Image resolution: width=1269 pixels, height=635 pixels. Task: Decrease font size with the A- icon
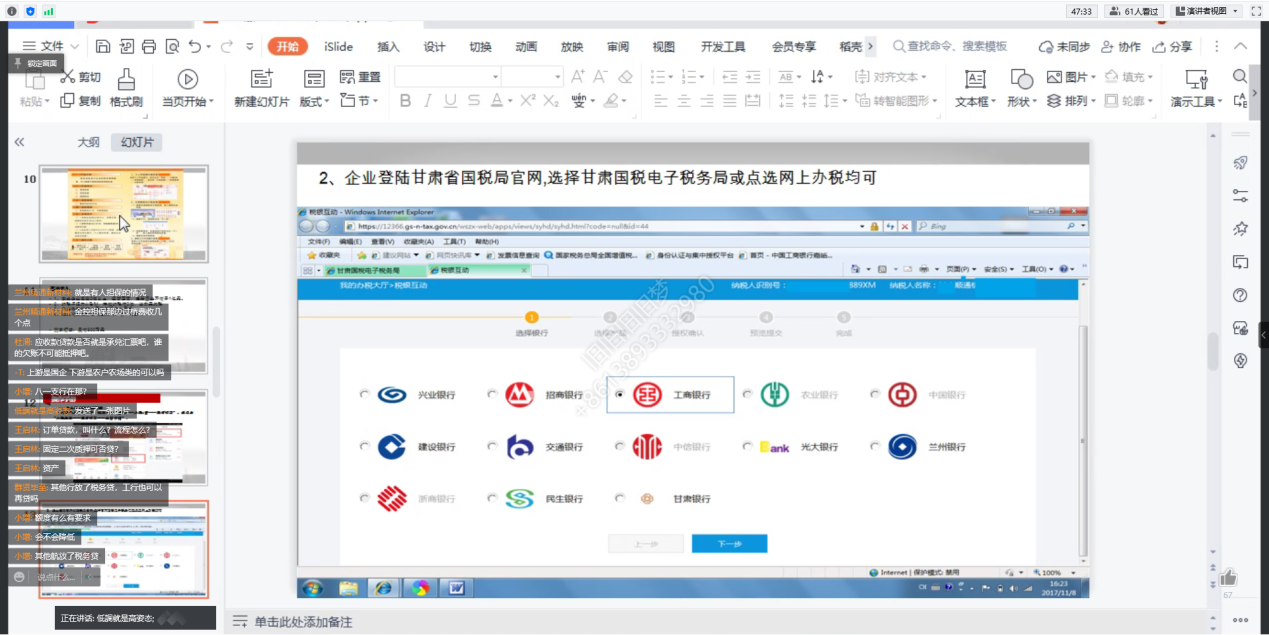pos(601,77)
